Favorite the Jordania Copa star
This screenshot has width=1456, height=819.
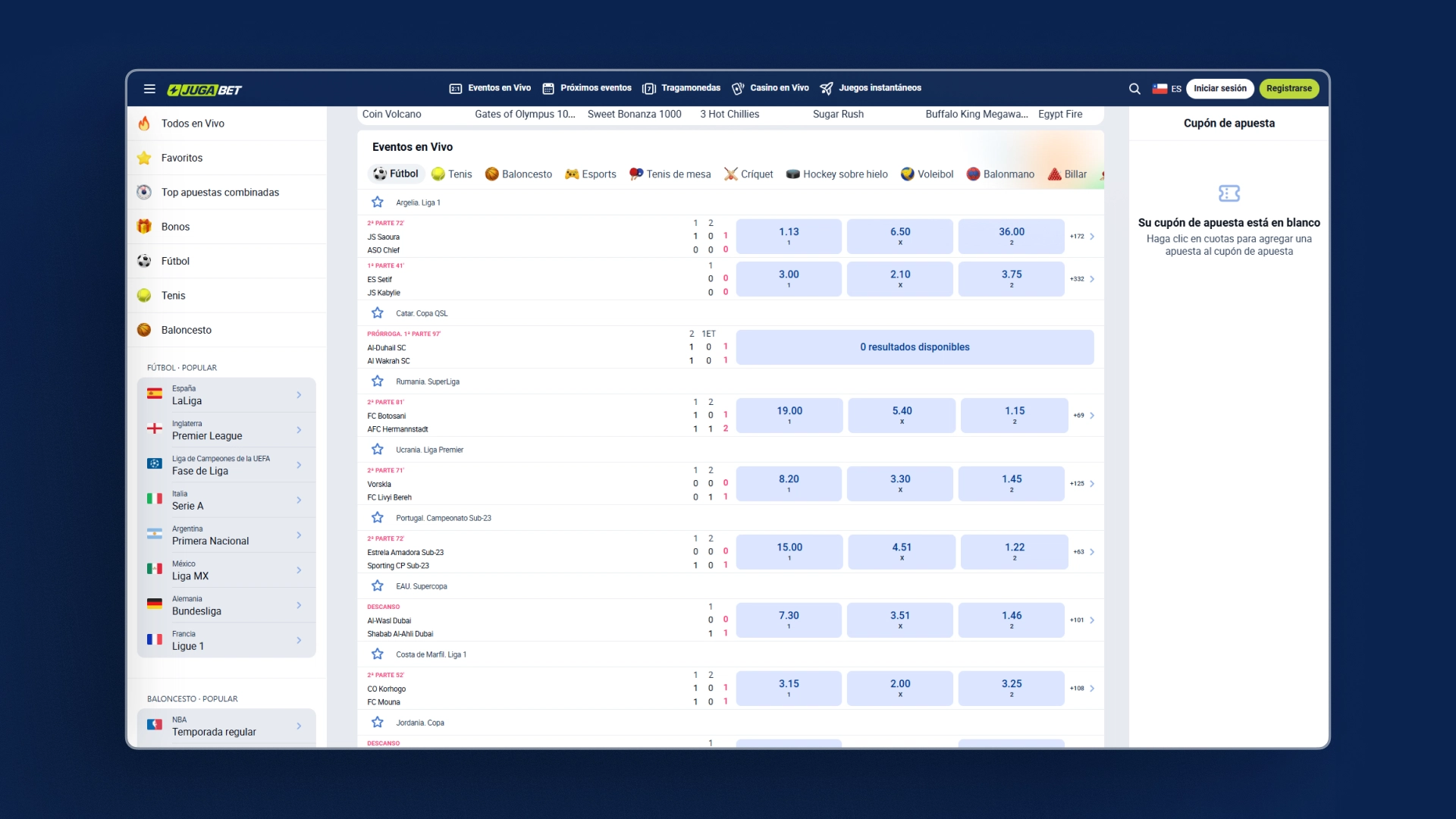(x=378, y=723)
